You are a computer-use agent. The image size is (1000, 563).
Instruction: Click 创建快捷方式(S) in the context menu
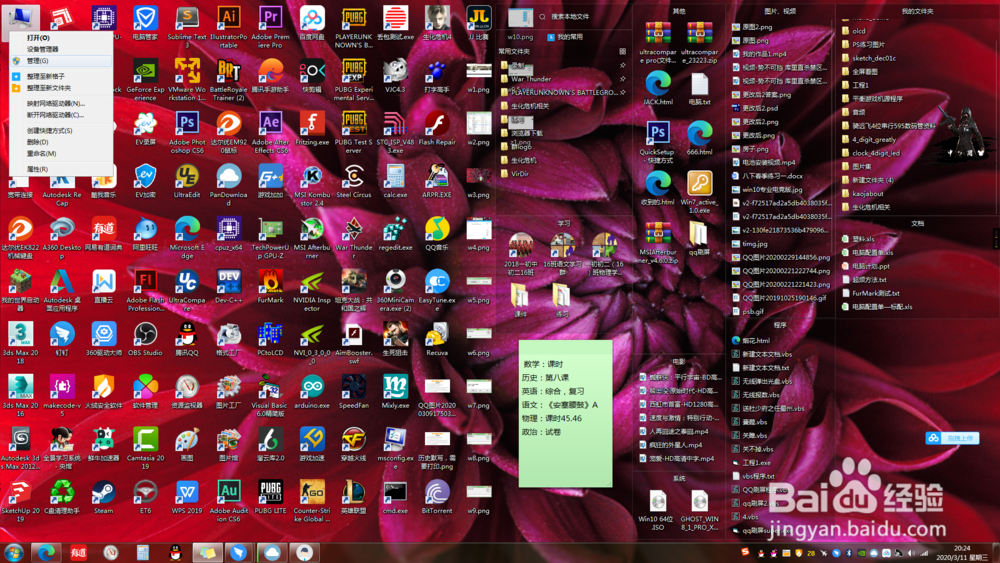point(61,130)
